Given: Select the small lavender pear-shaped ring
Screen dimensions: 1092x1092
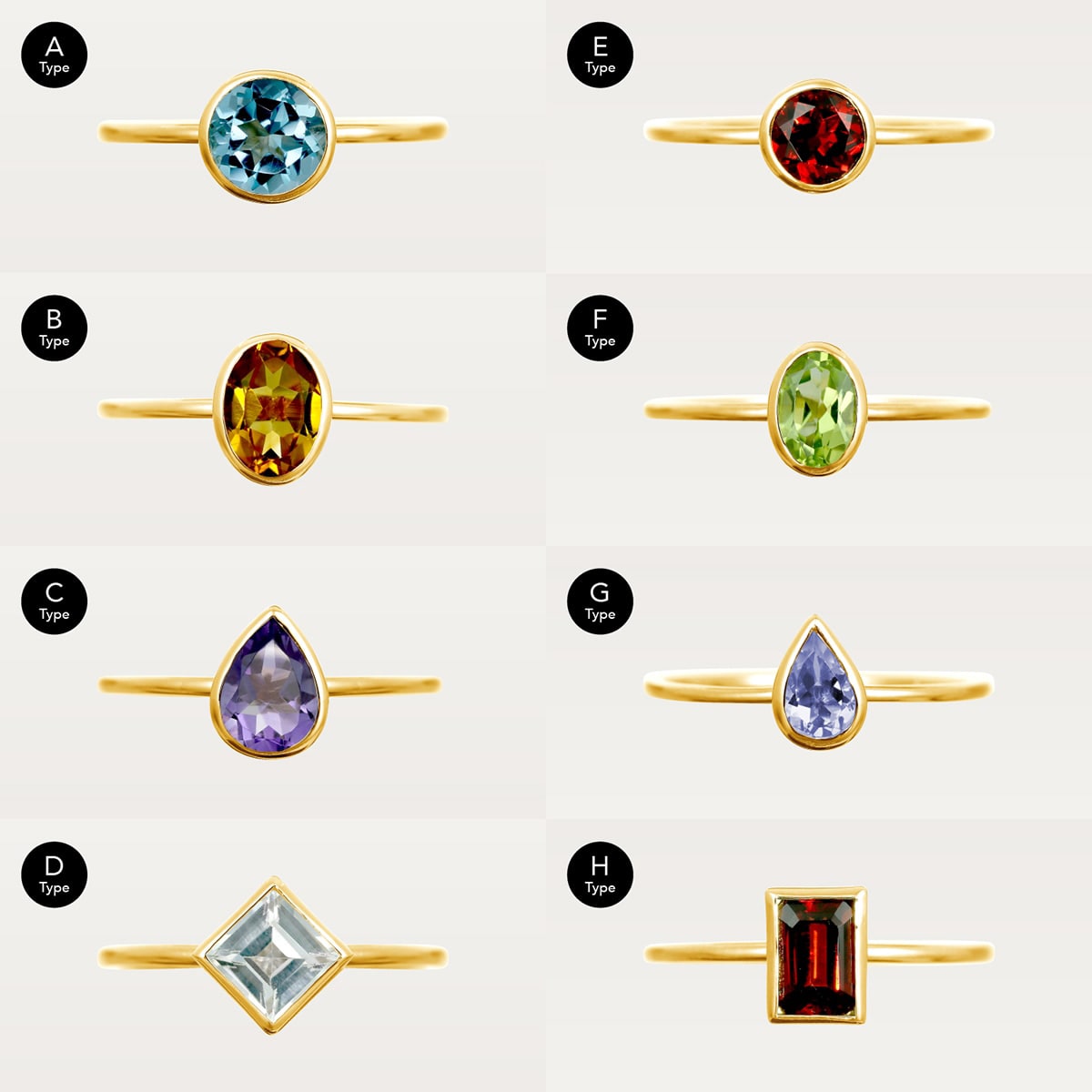Looking at the screenshot, I should [x=819, y=682].
